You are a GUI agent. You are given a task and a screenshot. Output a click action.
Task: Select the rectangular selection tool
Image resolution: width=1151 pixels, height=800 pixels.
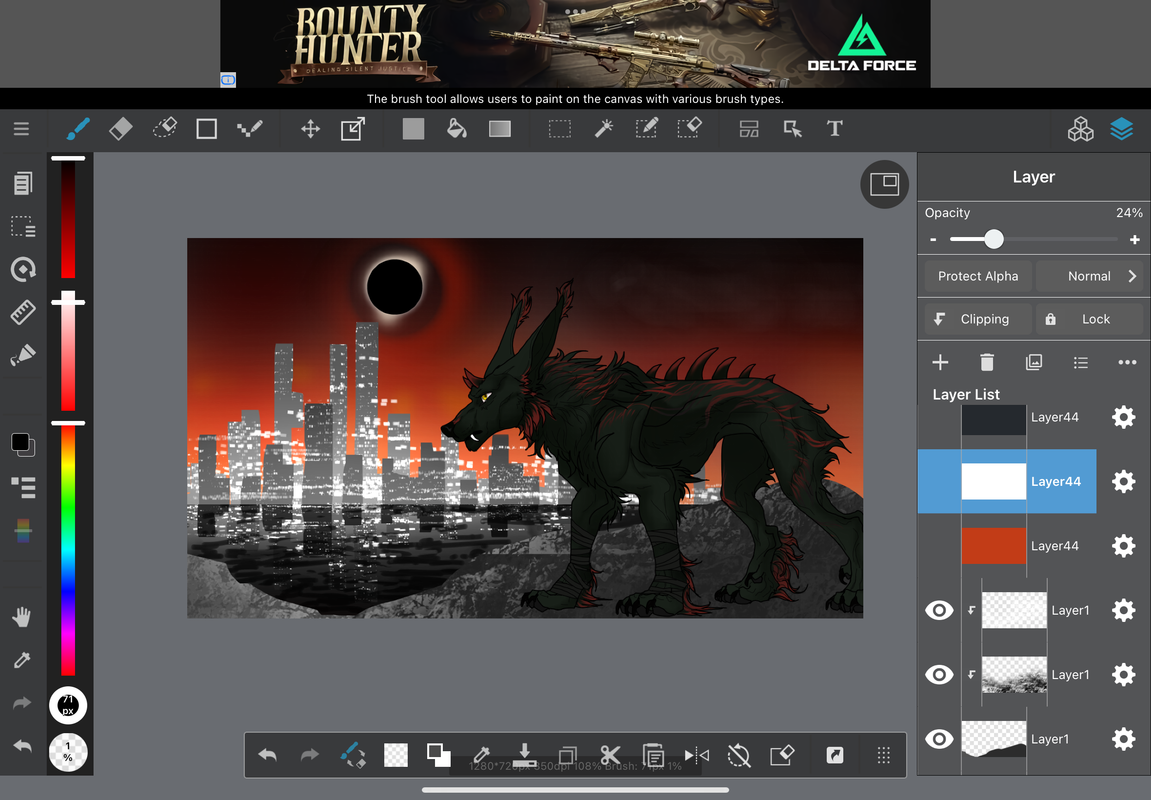559,129
